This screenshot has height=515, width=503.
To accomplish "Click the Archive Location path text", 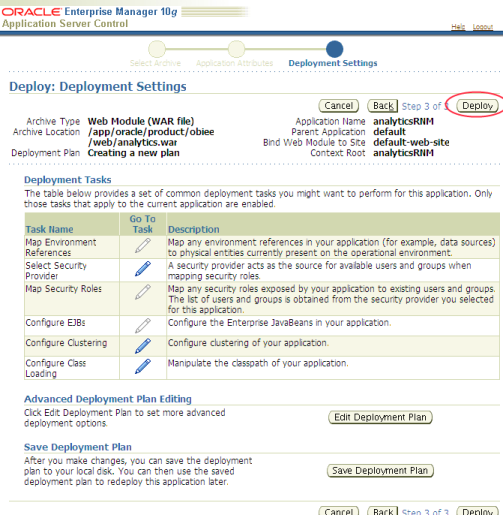I will pos(151,137).
